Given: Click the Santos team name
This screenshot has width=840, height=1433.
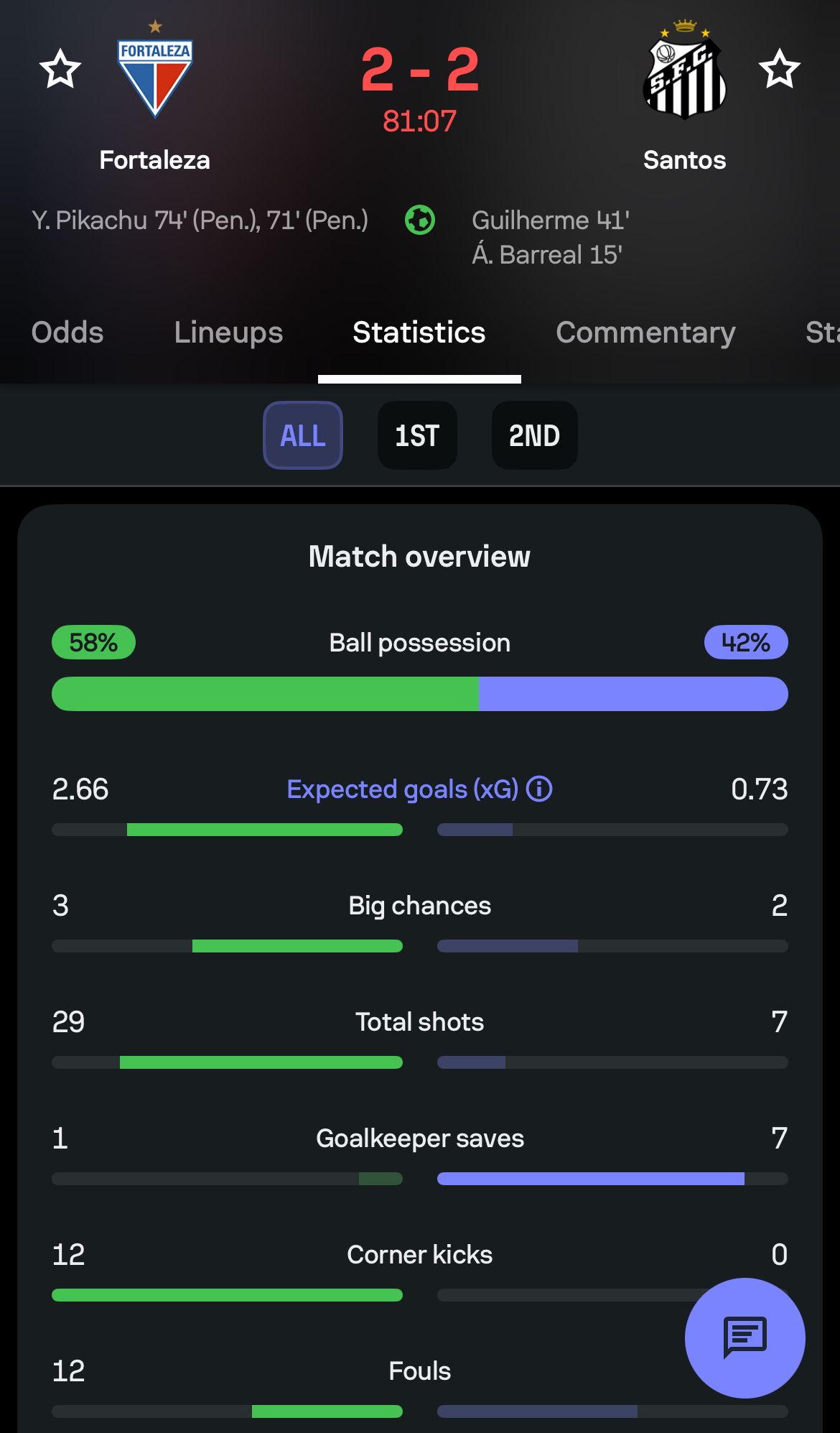Looking at the screenshot, I should (x=684, y=160).
